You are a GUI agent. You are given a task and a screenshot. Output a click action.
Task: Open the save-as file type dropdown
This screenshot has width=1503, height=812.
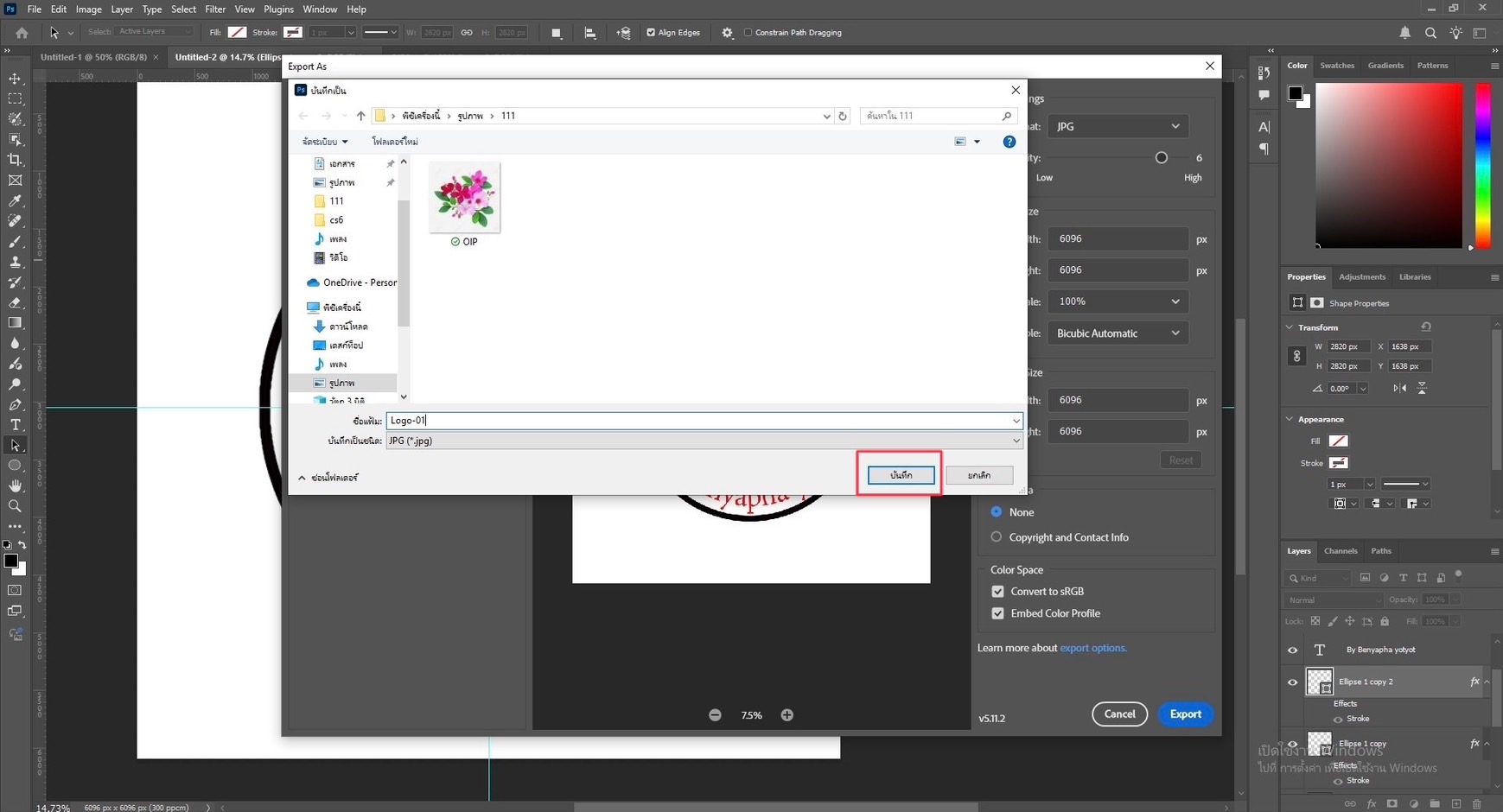click(x=704, y=441)
